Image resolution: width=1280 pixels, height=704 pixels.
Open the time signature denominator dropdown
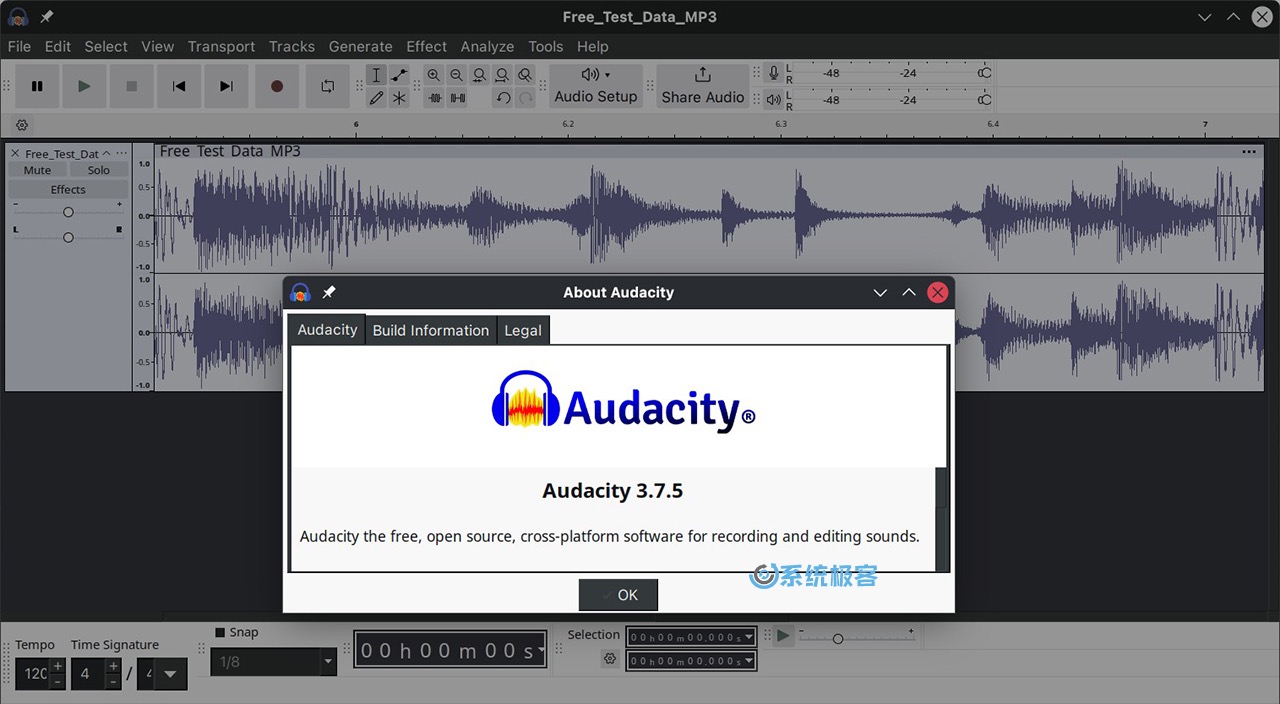[170, 674]
